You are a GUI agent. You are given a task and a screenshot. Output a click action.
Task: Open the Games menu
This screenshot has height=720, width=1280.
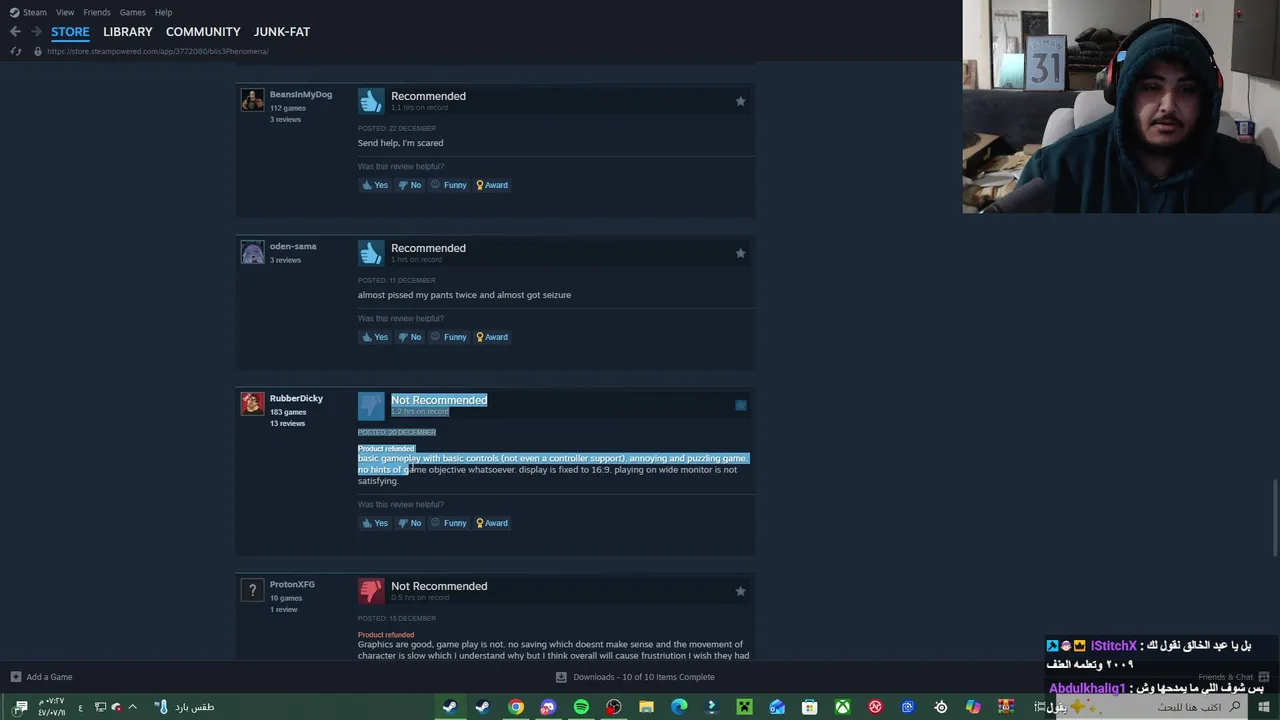(132, 12)
